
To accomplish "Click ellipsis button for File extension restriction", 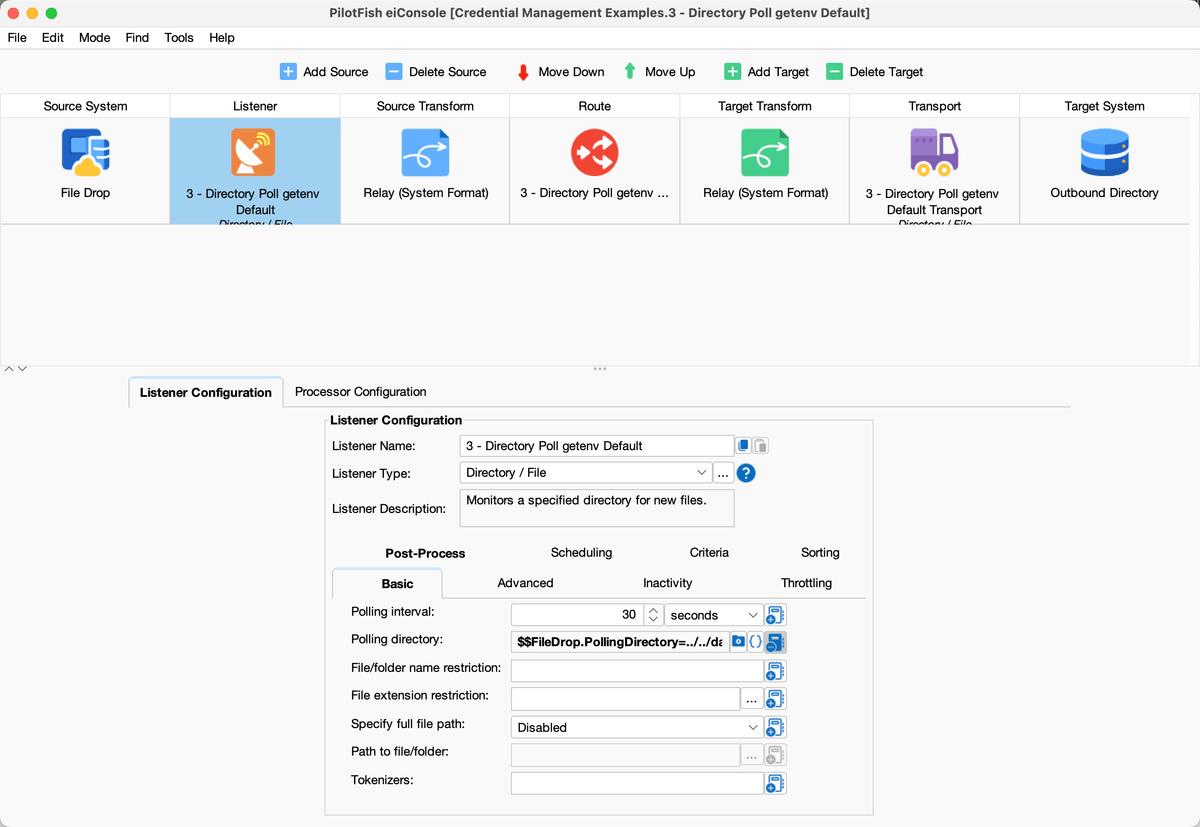I will [751, 699].
